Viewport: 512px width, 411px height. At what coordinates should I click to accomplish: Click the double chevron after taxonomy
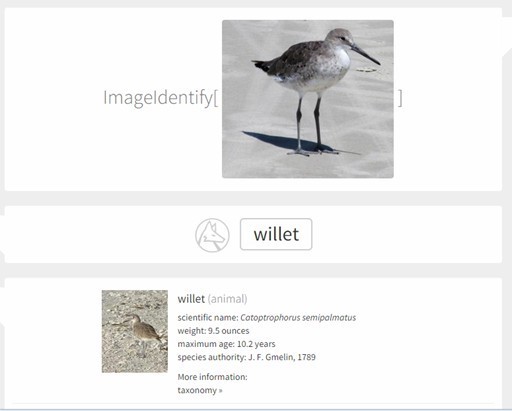220,390
